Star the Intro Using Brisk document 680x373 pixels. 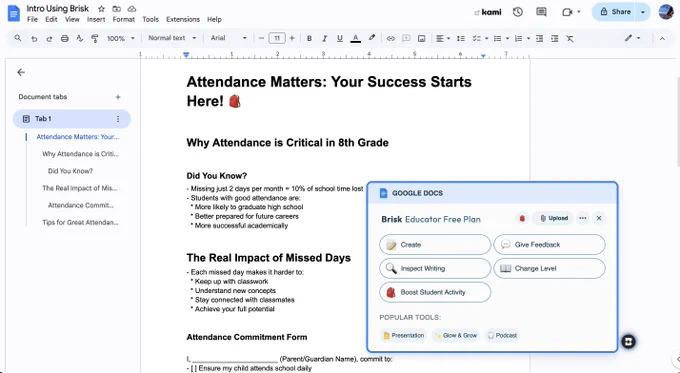tap(101, 9)
